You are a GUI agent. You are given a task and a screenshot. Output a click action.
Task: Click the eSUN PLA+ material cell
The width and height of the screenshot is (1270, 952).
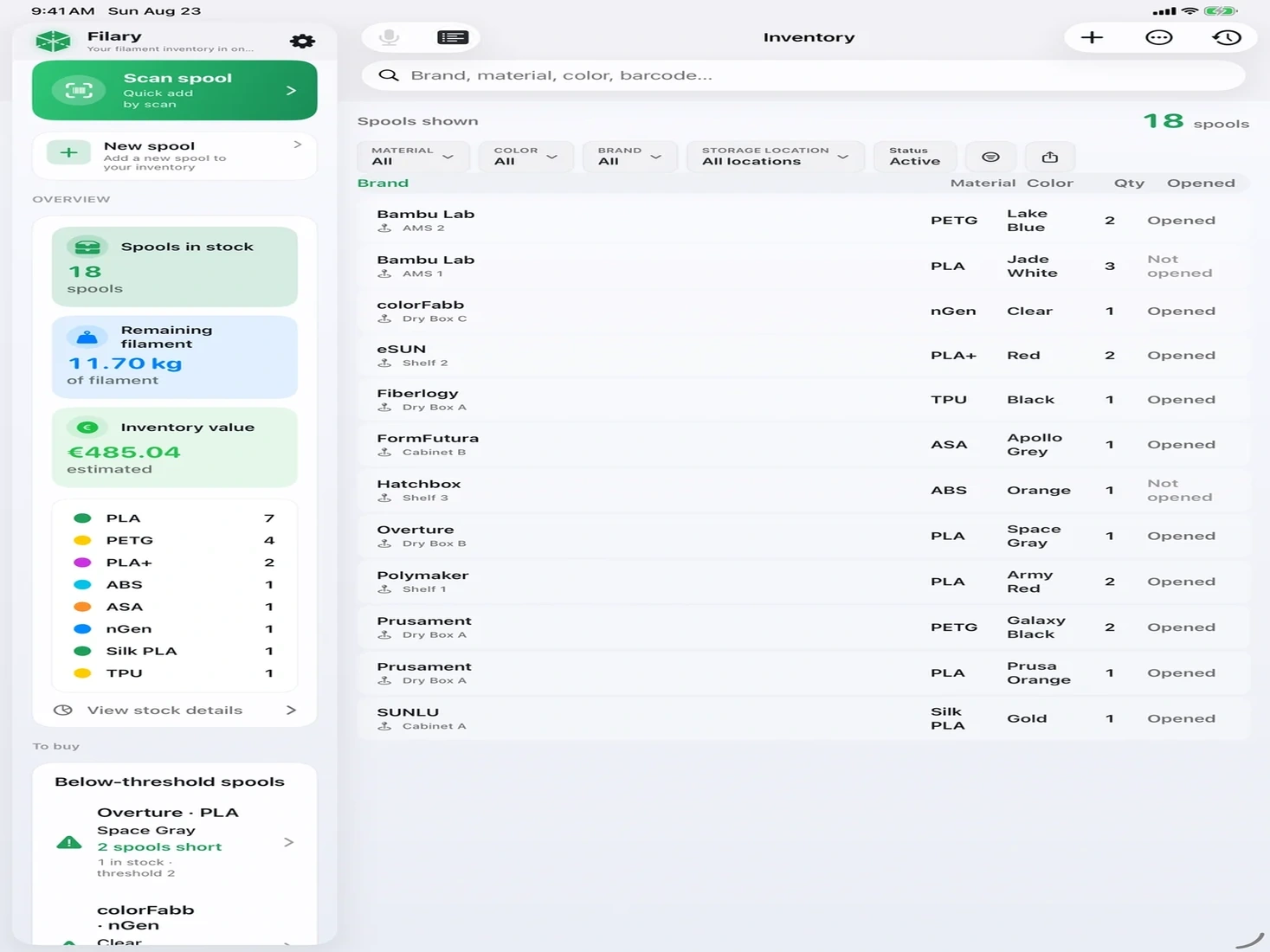[953, 356]
